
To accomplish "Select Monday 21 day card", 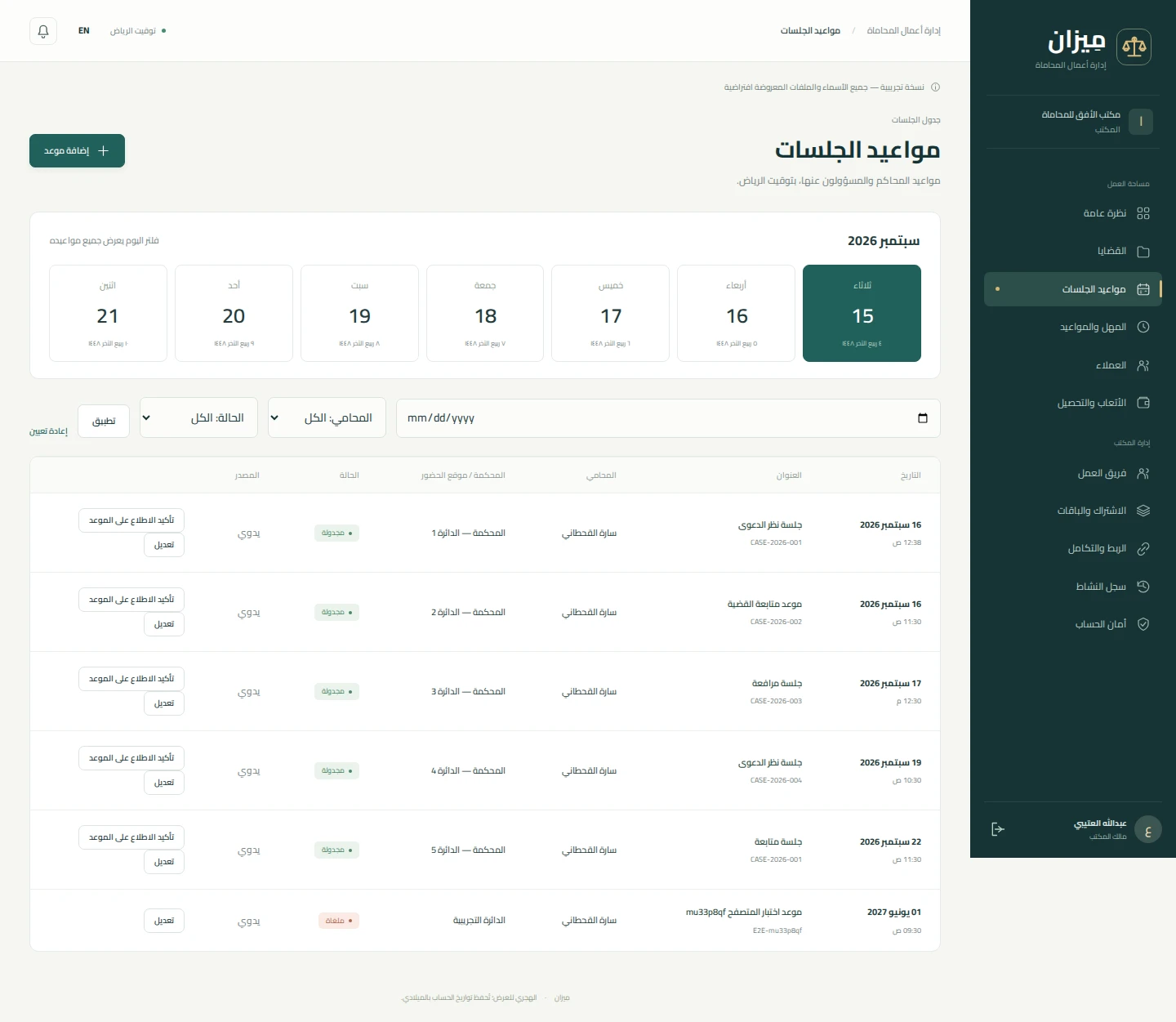I will [108, 313].
